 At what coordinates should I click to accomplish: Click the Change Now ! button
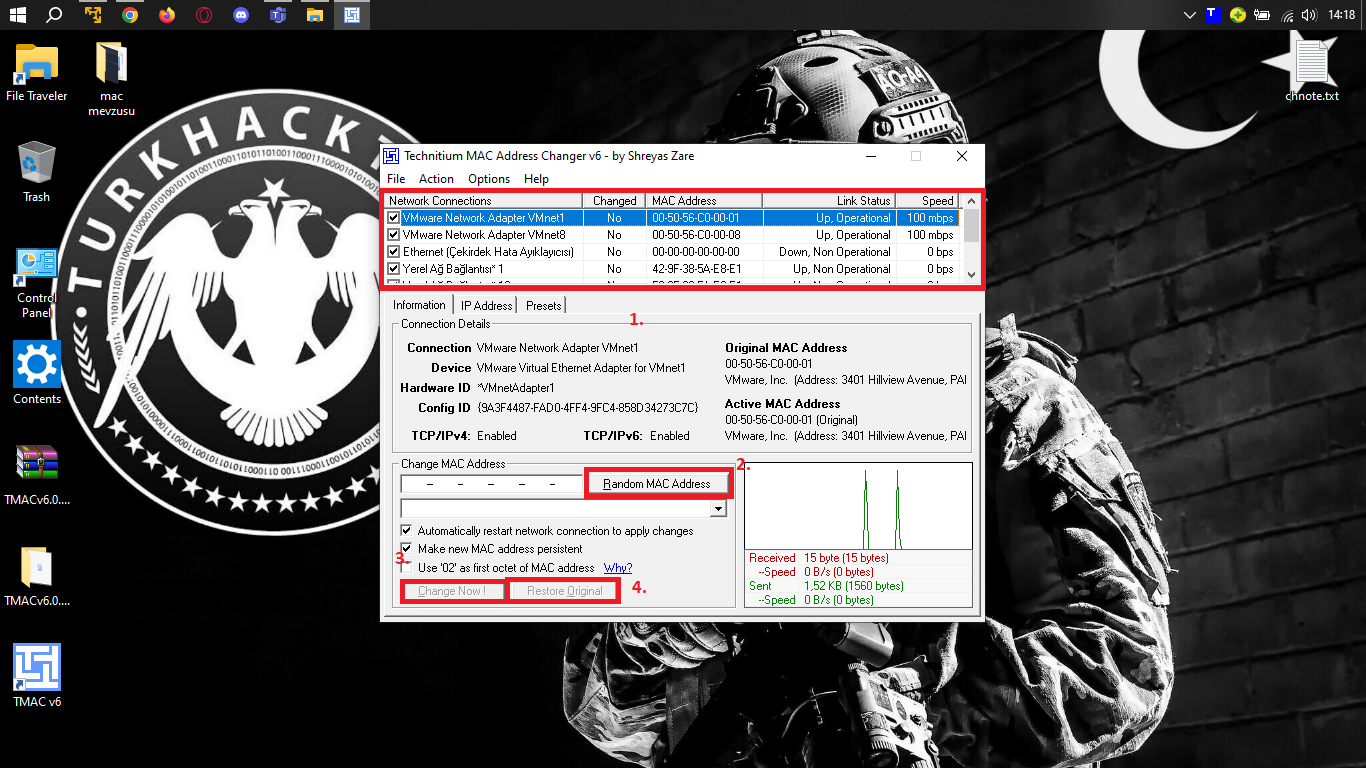tap(452, 591)
